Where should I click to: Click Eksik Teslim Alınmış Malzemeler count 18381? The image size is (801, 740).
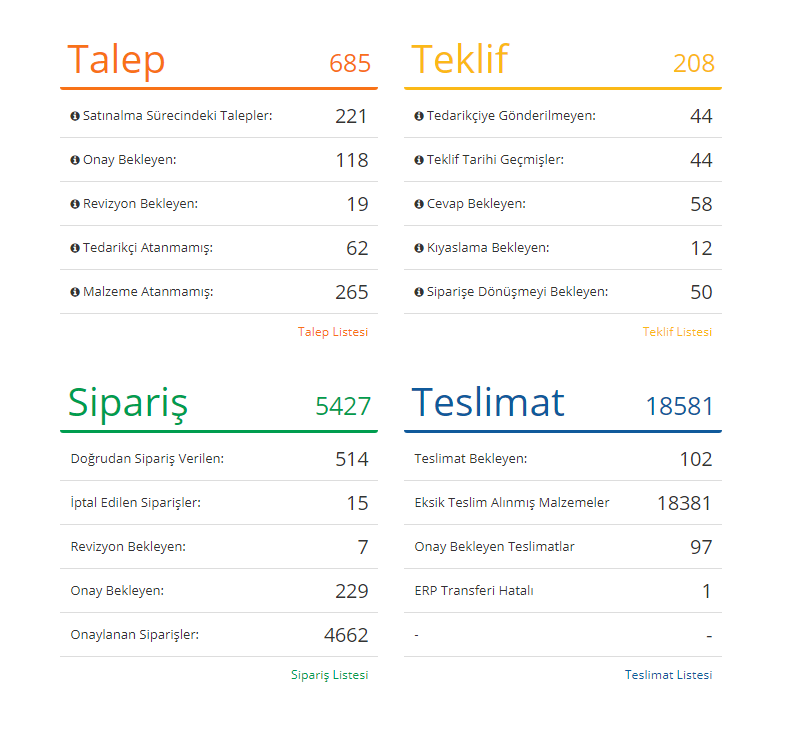point(684,503)
